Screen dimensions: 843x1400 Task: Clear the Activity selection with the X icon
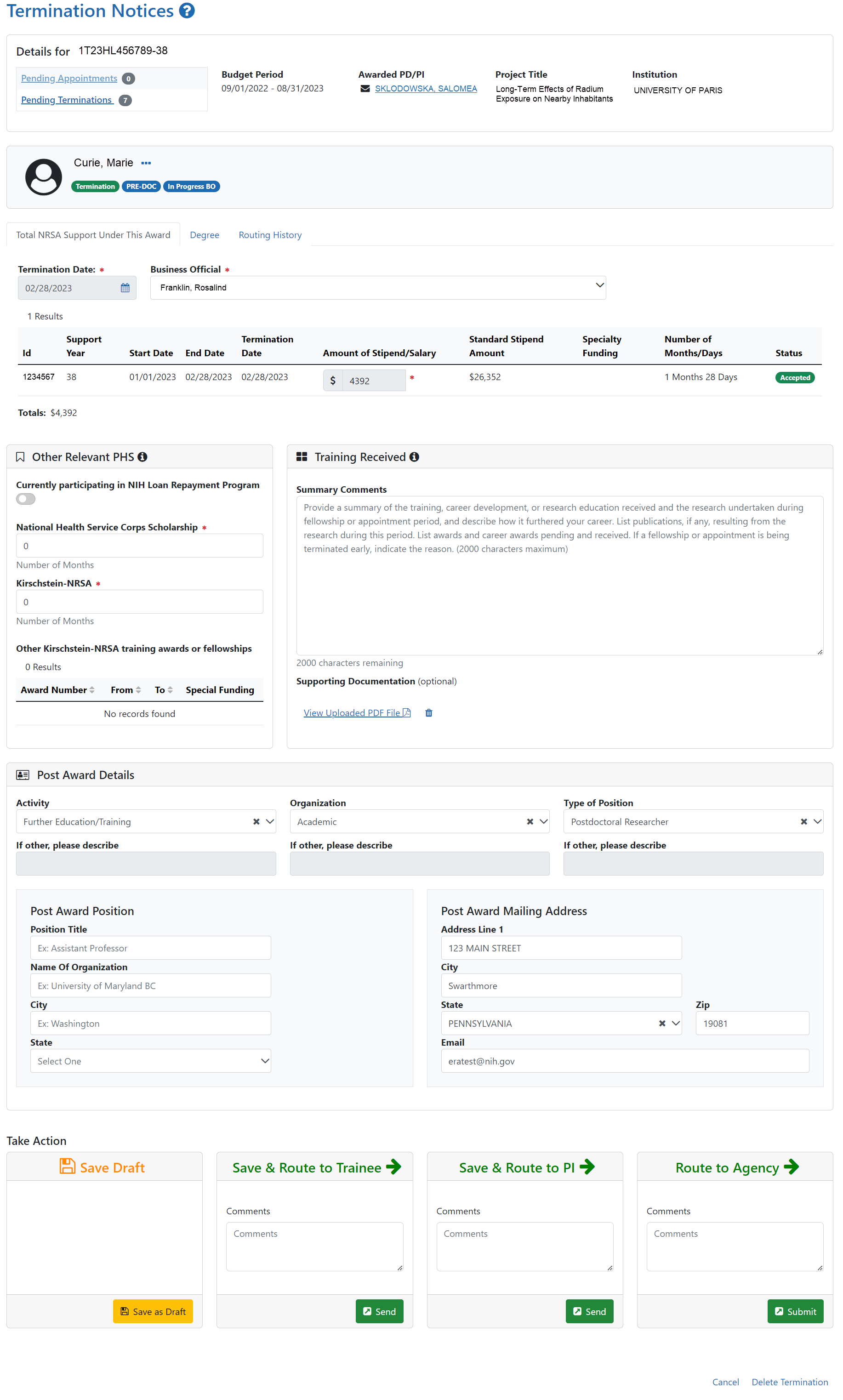(256, 821)
